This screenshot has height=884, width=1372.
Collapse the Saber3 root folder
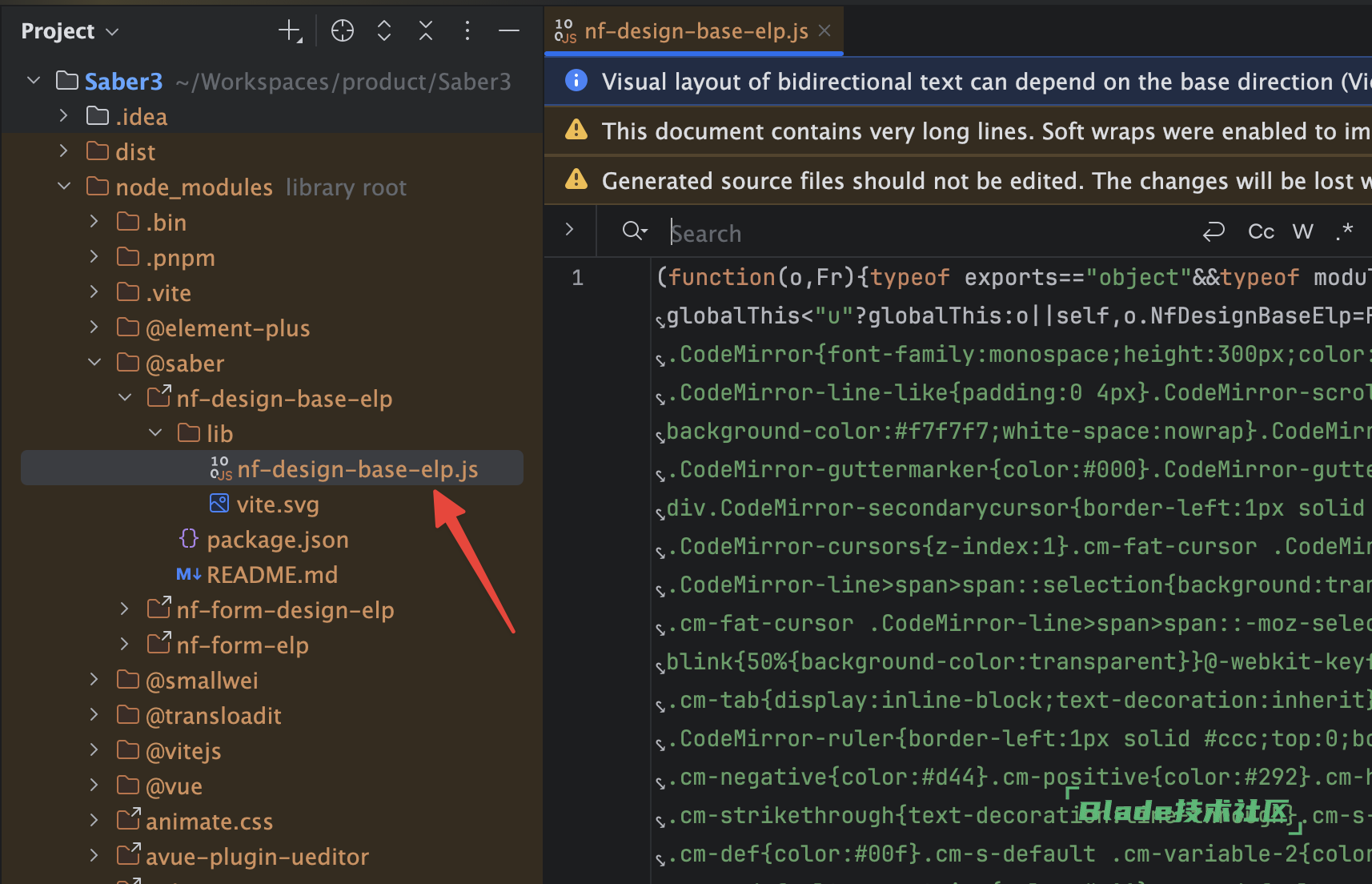tap(34, 81)
